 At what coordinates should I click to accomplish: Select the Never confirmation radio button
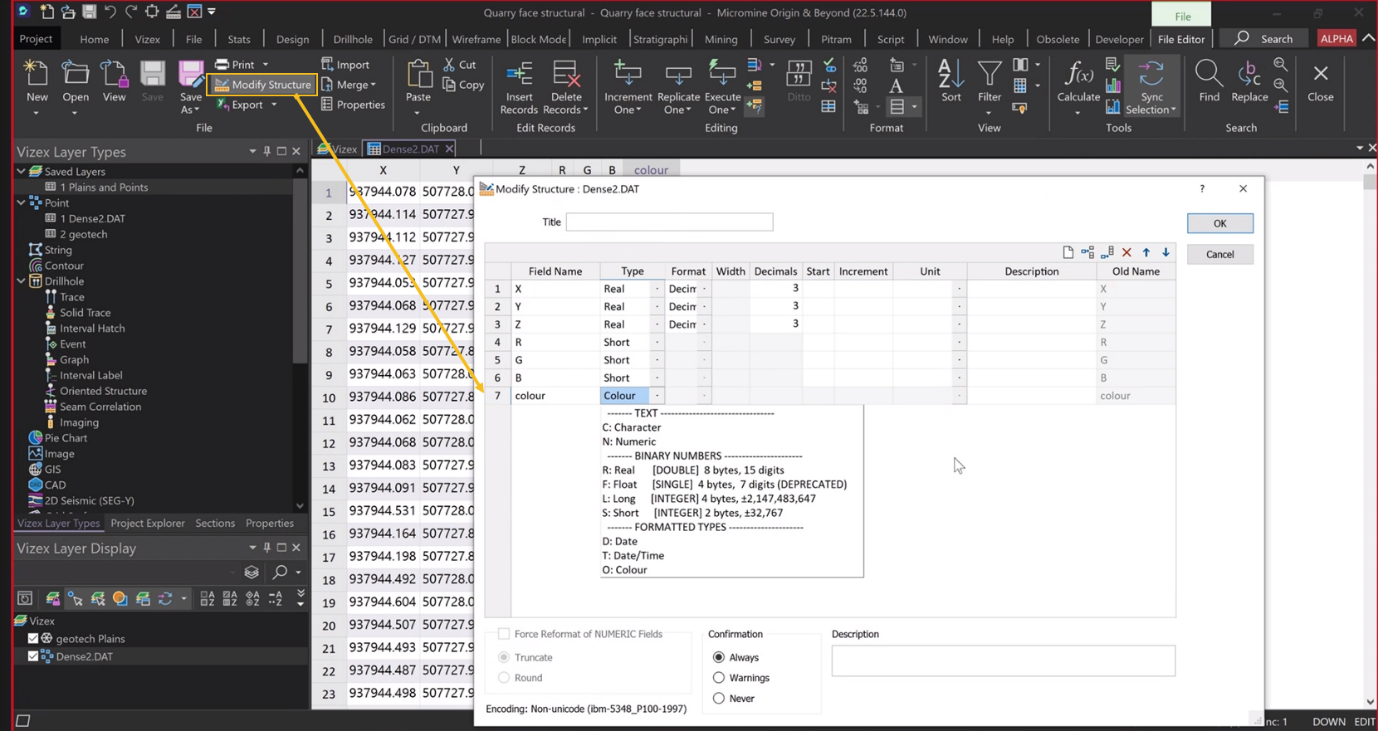(718, 698)
